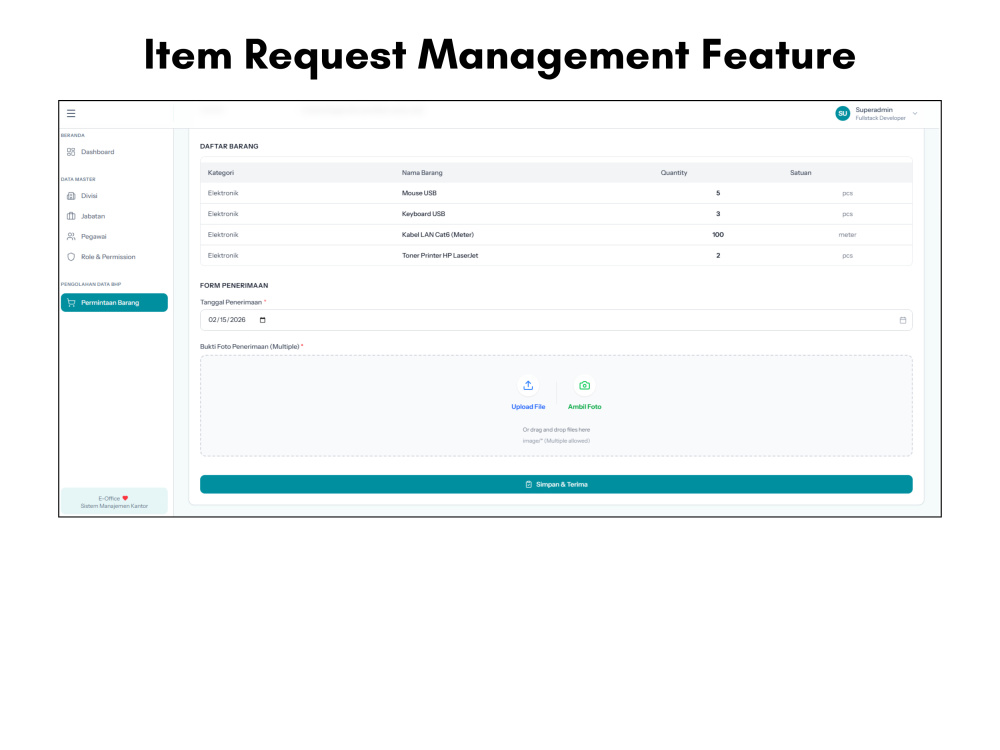Viewport: 1000px width, 750px height.
Task: Click the clipboard icon in Simpan & Terima
Action: tap(528, 485)
